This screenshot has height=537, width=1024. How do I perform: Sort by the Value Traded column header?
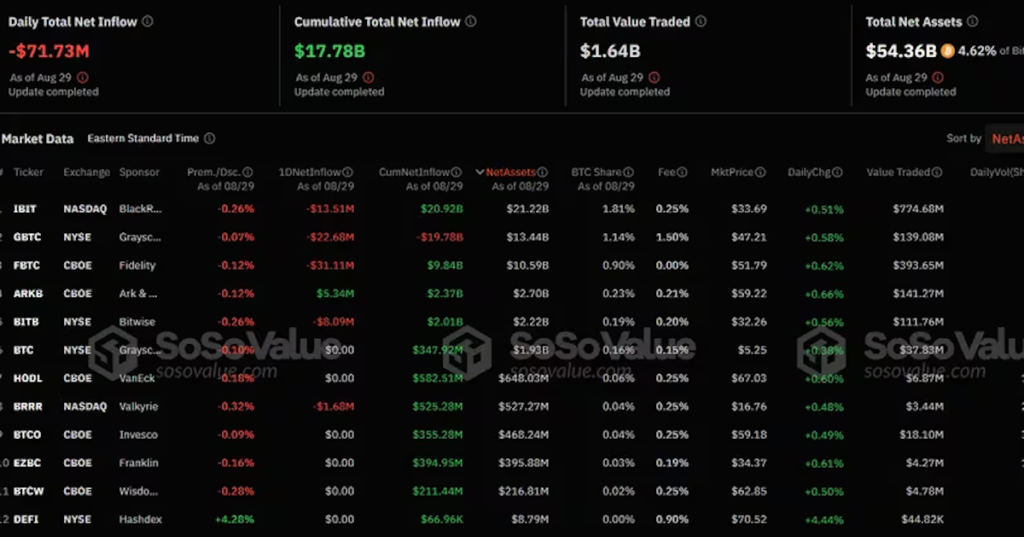coord(898,172)
